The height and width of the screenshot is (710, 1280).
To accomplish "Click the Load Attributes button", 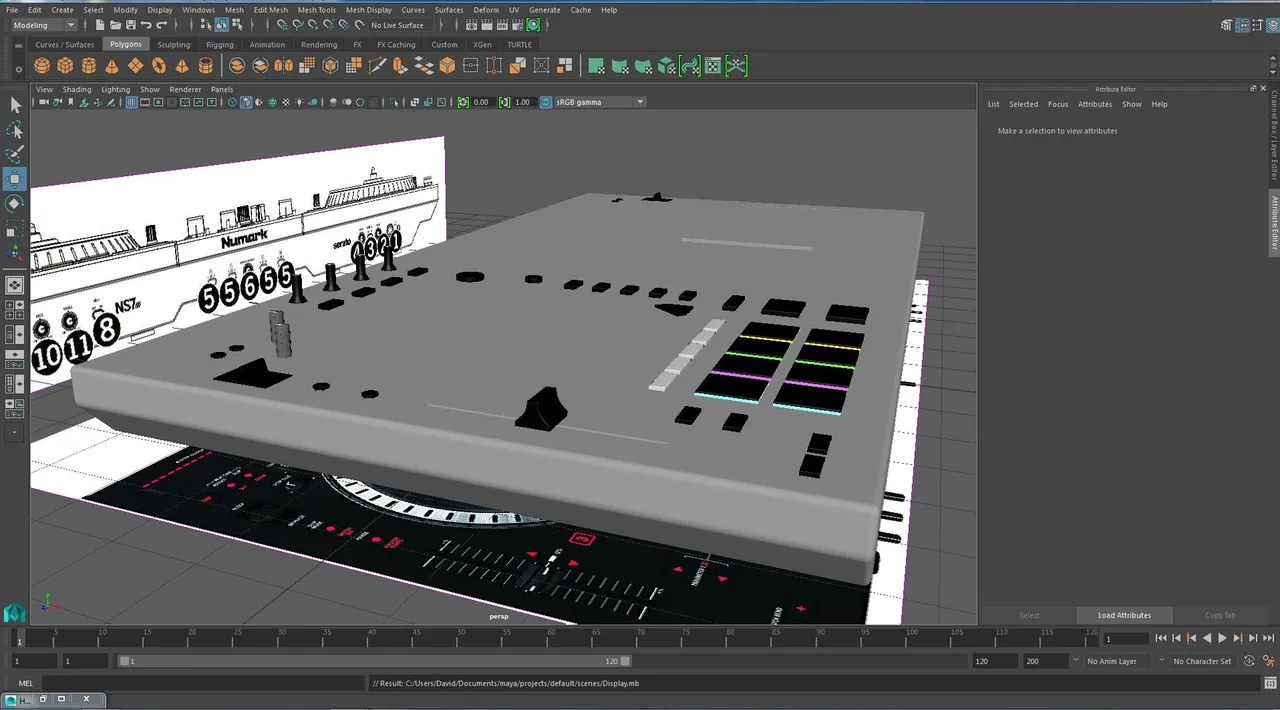I will click(x=1124, y=615).
